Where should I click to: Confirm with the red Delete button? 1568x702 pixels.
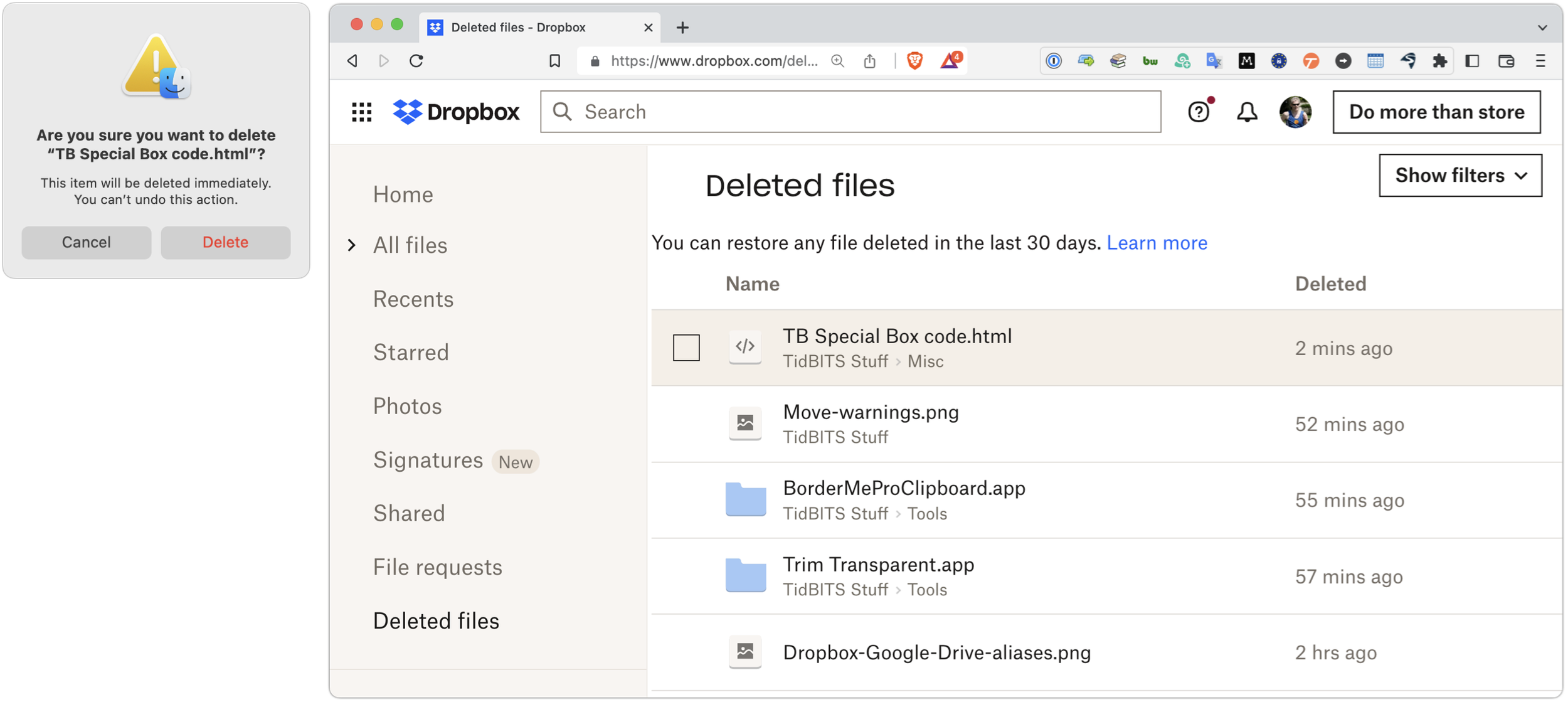pyautogui.click(x=225, y=242)
